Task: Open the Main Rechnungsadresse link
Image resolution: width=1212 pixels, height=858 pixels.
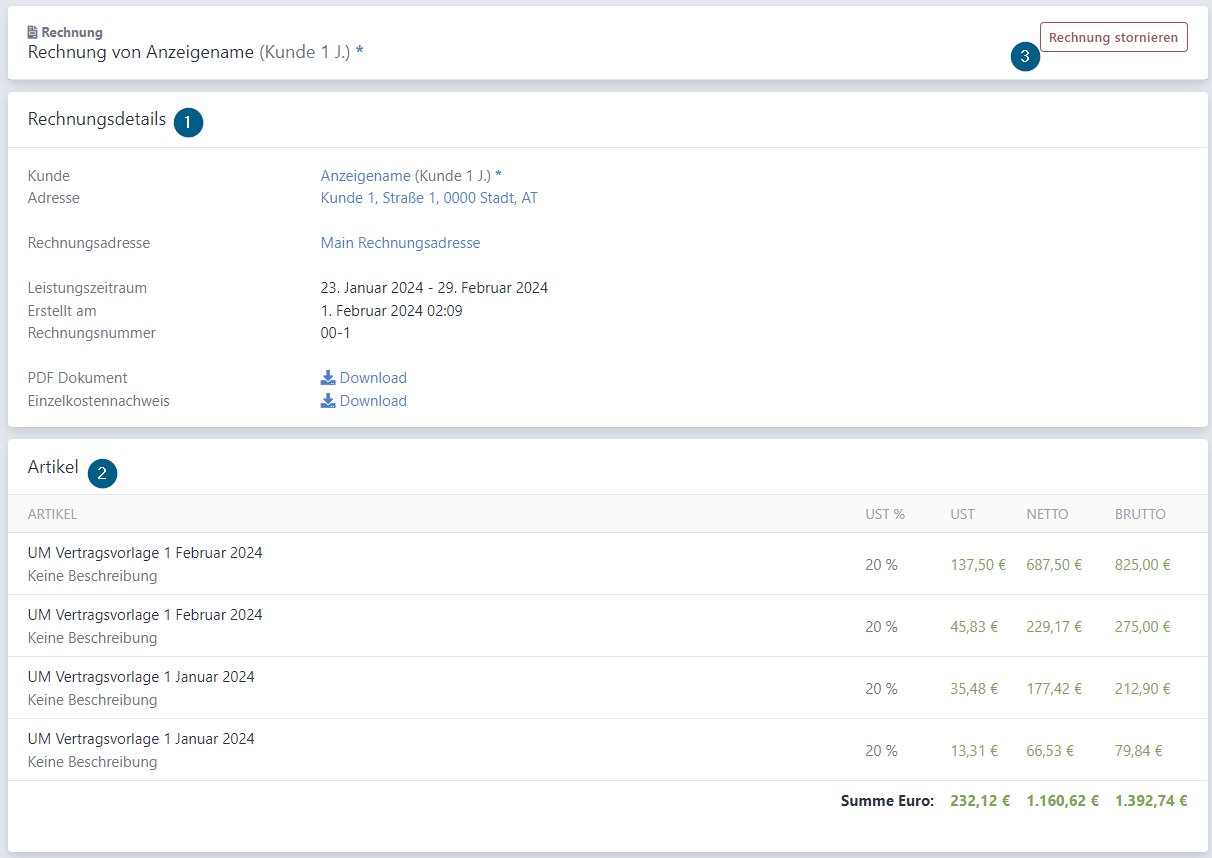Action: click(x=400, y=243)
